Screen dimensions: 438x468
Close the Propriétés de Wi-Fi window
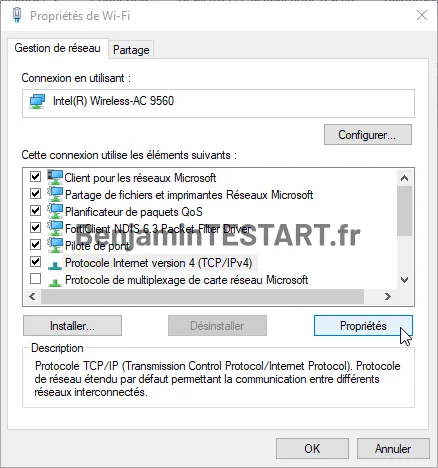tap(422, 15)
